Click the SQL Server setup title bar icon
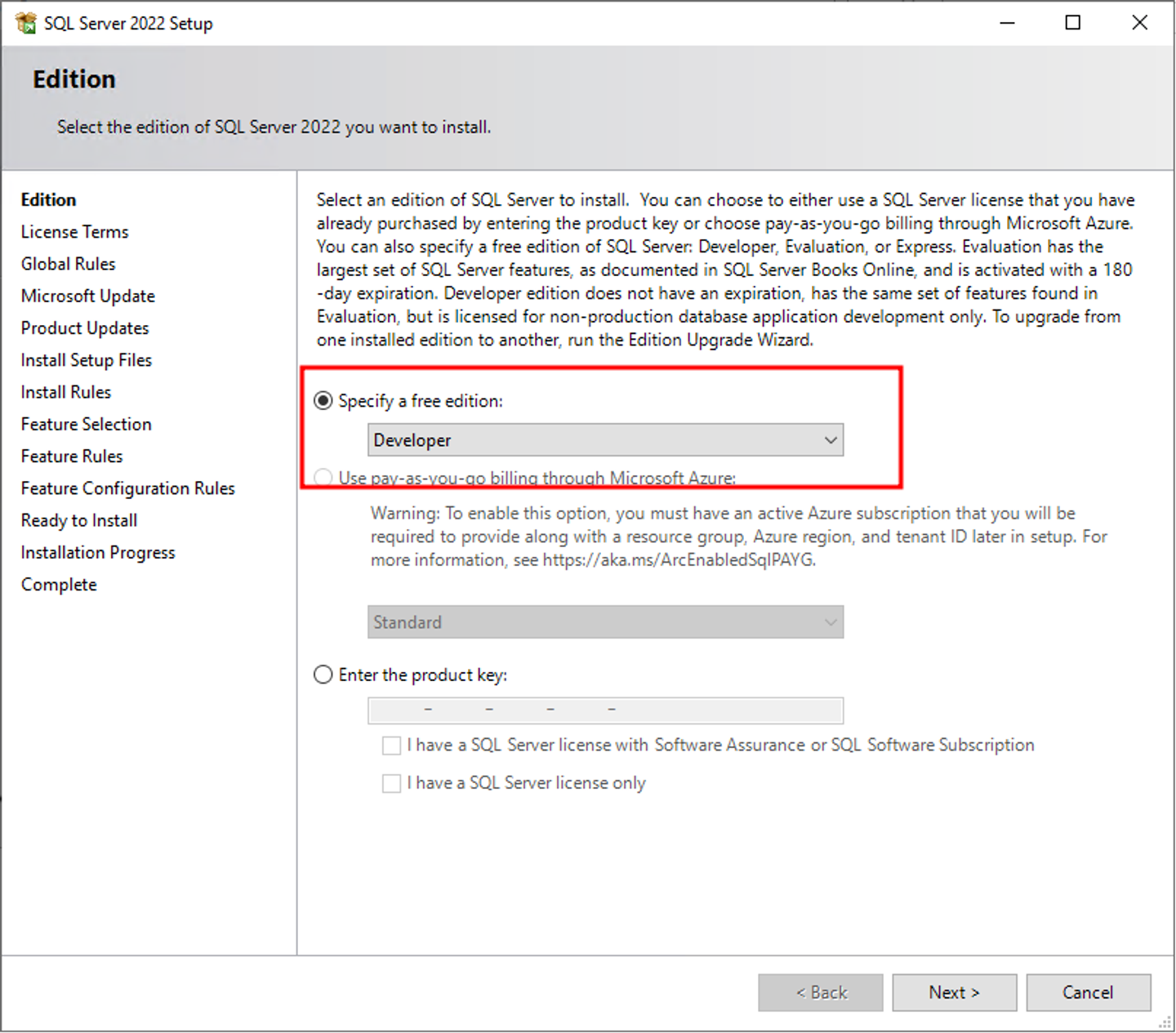 25,23
